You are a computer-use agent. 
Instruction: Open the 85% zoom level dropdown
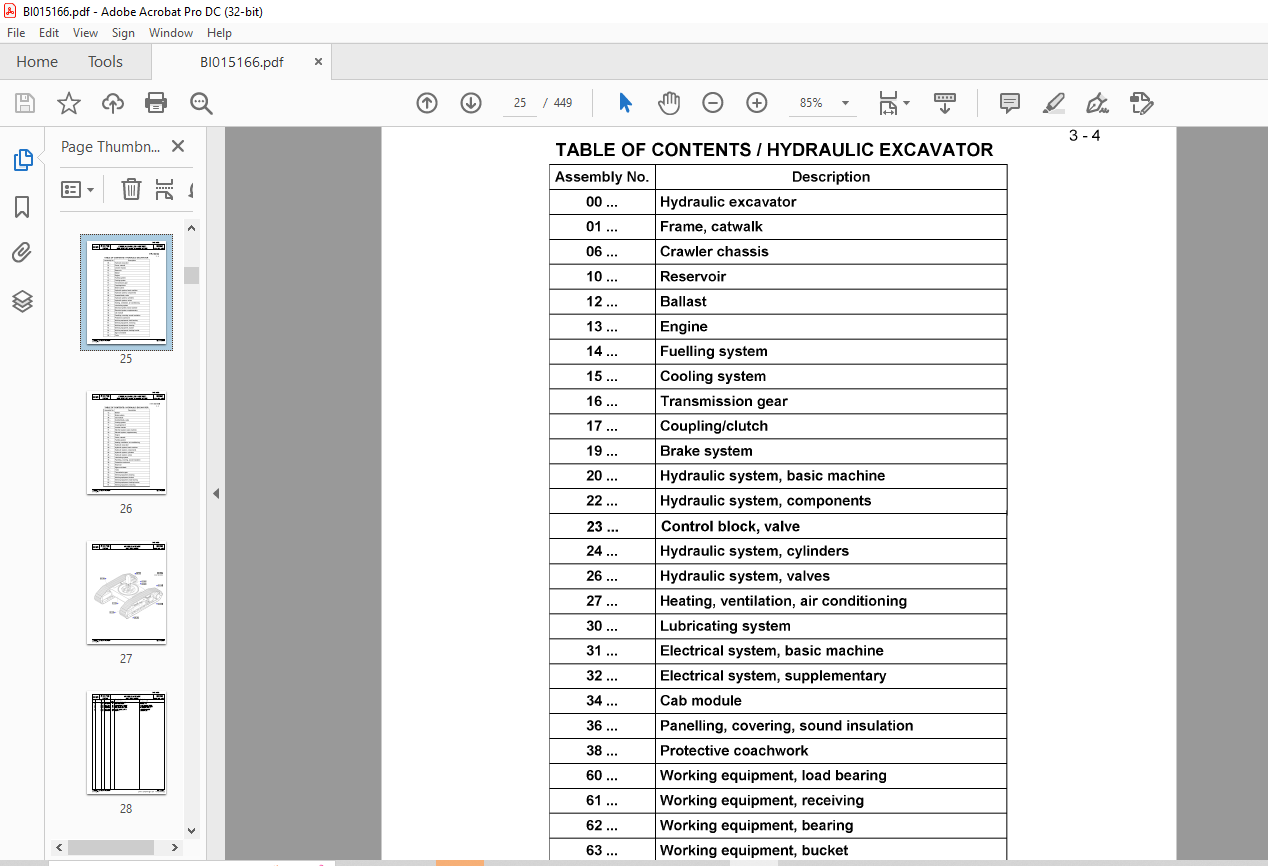point(845,103)
